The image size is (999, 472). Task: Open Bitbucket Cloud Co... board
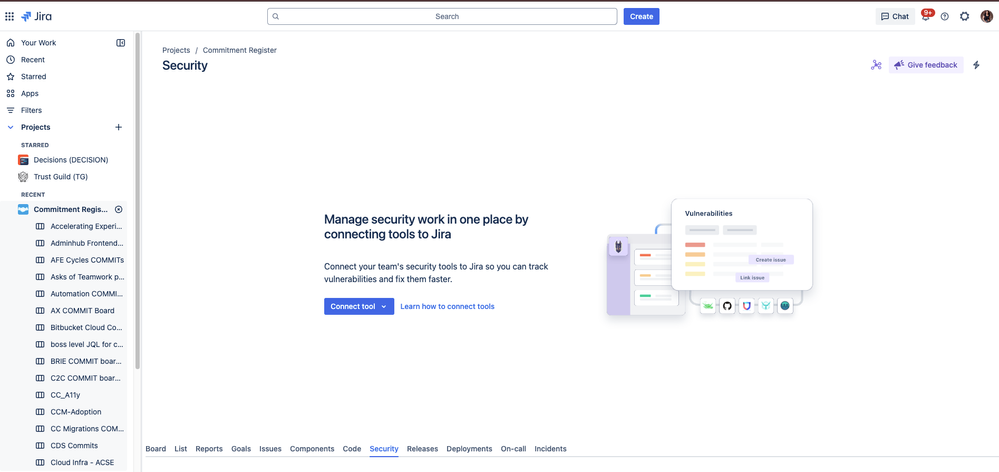(87, 327)
